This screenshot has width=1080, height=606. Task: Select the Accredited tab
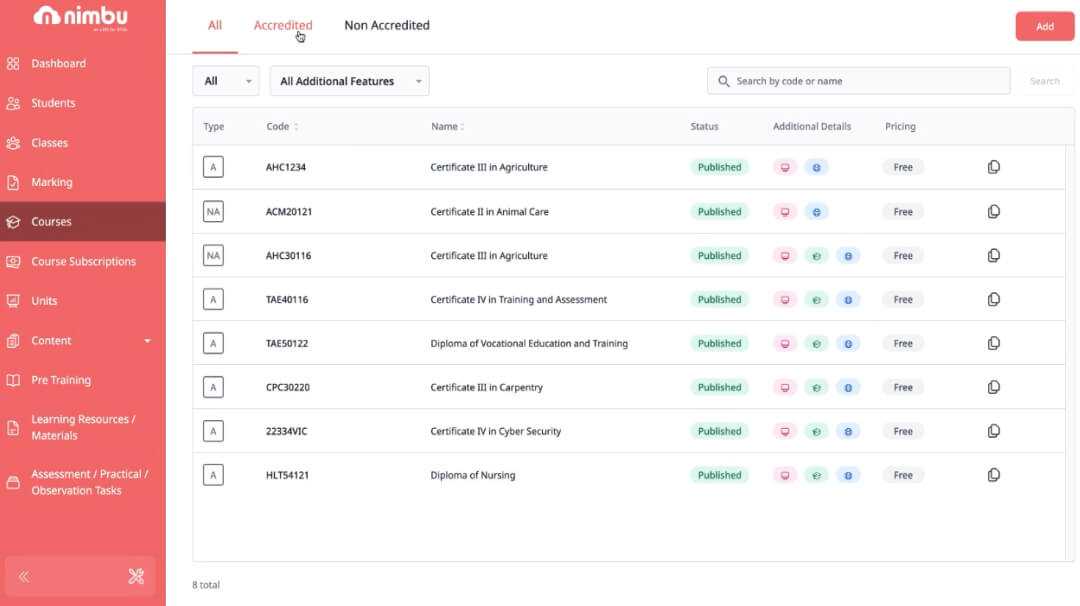pyautogui.click(x=282, y=25)
